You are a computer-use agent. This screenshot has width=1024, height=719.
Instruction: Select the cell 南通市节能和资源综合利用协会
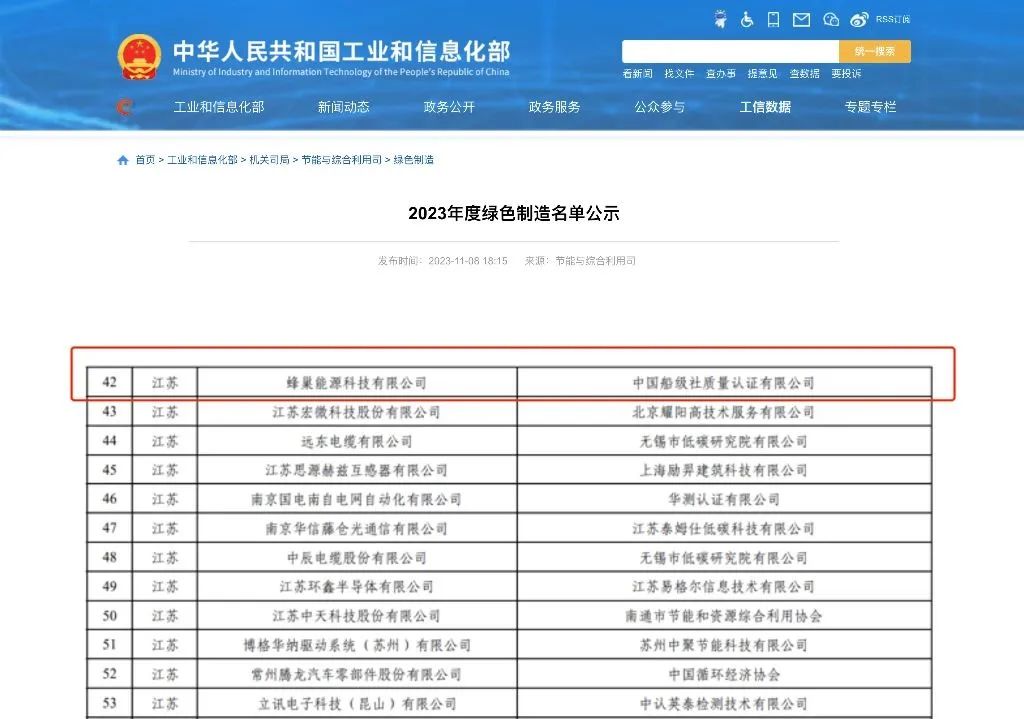click(x=724, y=616)
